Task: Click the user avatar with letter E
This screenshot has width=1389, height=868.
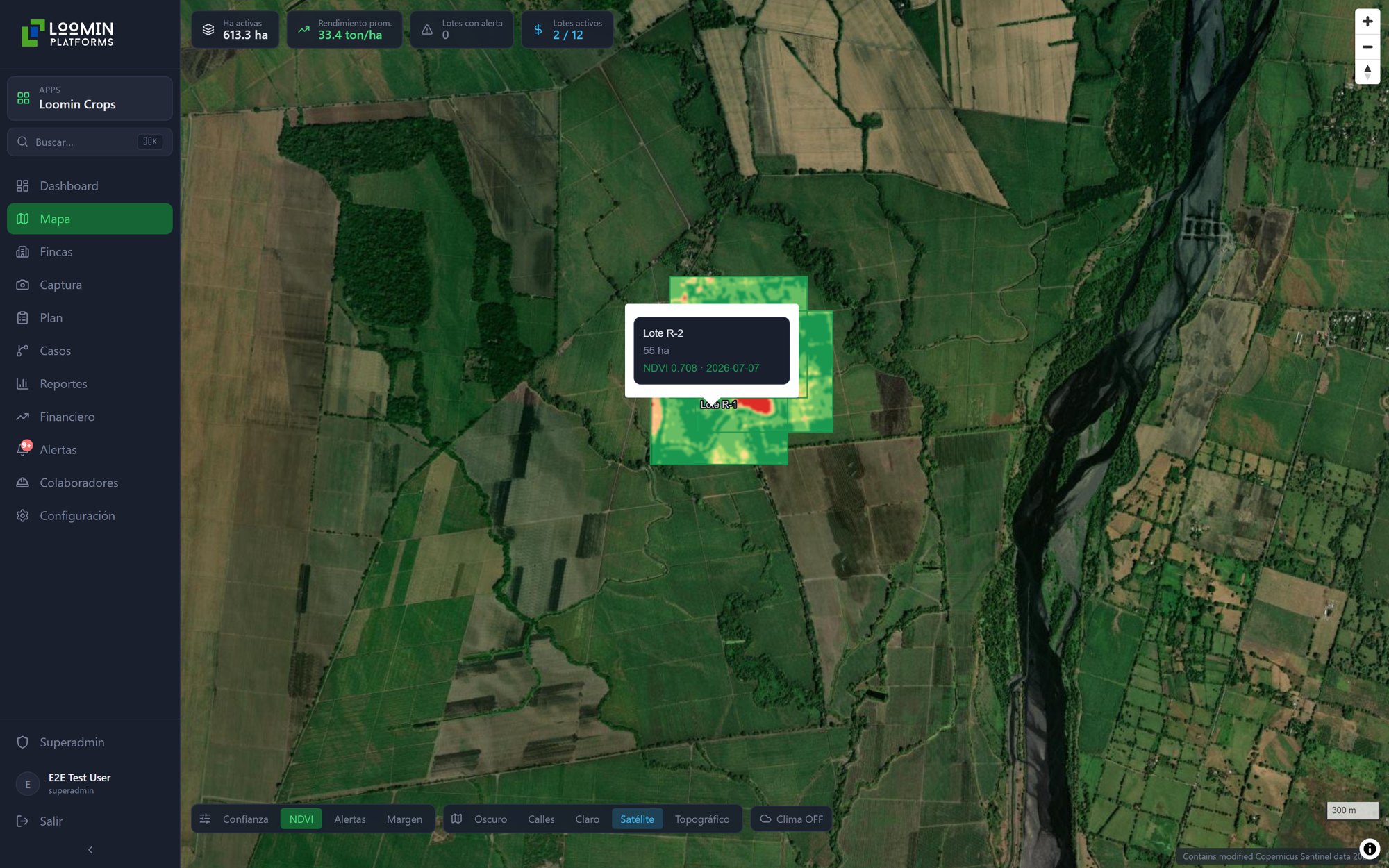Action: (x=27, y=784)
